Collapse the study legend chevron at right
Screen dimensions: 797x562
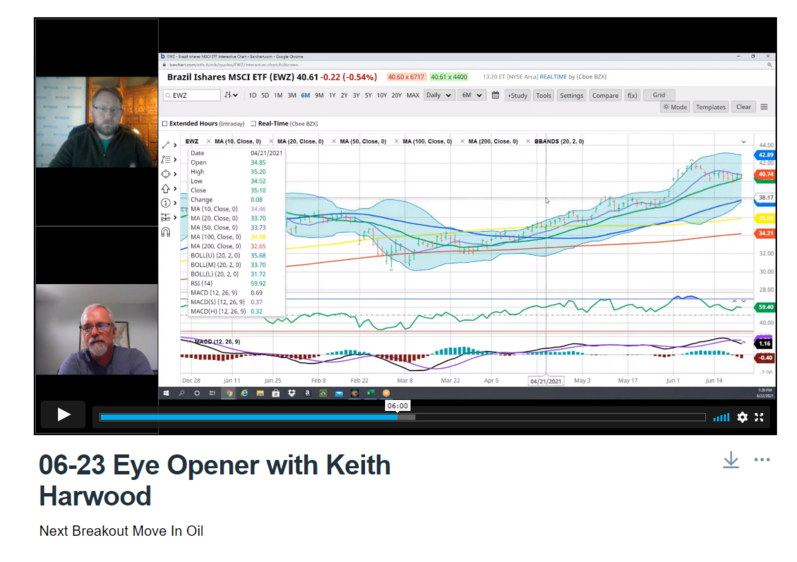click(x=744, y=142)
